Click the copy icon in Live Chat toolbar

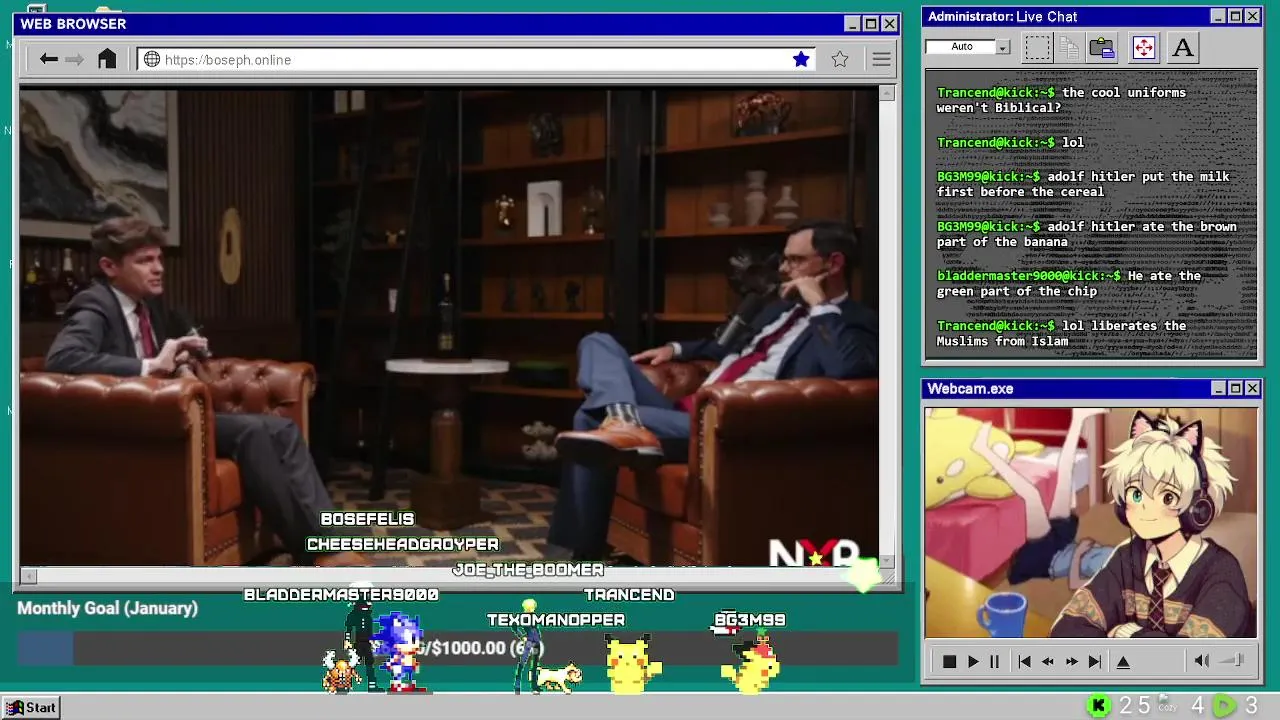coord(1069,47)
